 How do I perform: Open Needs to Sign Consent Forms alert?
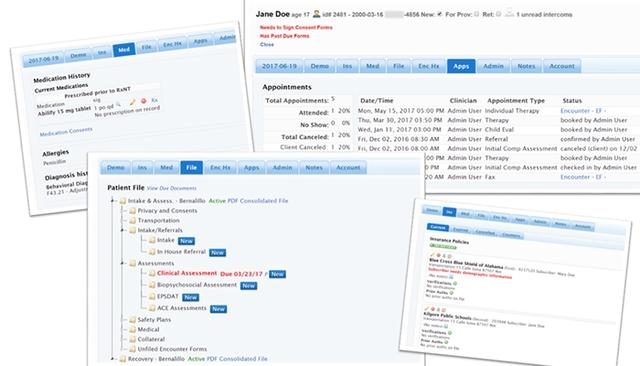(296, 27)
